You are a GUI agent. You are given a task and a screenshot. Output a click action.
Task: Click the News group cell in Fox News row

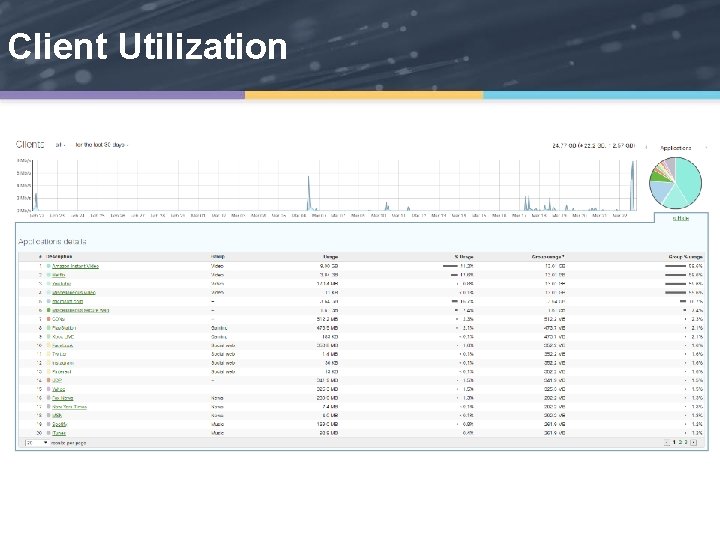coord(217,398)
